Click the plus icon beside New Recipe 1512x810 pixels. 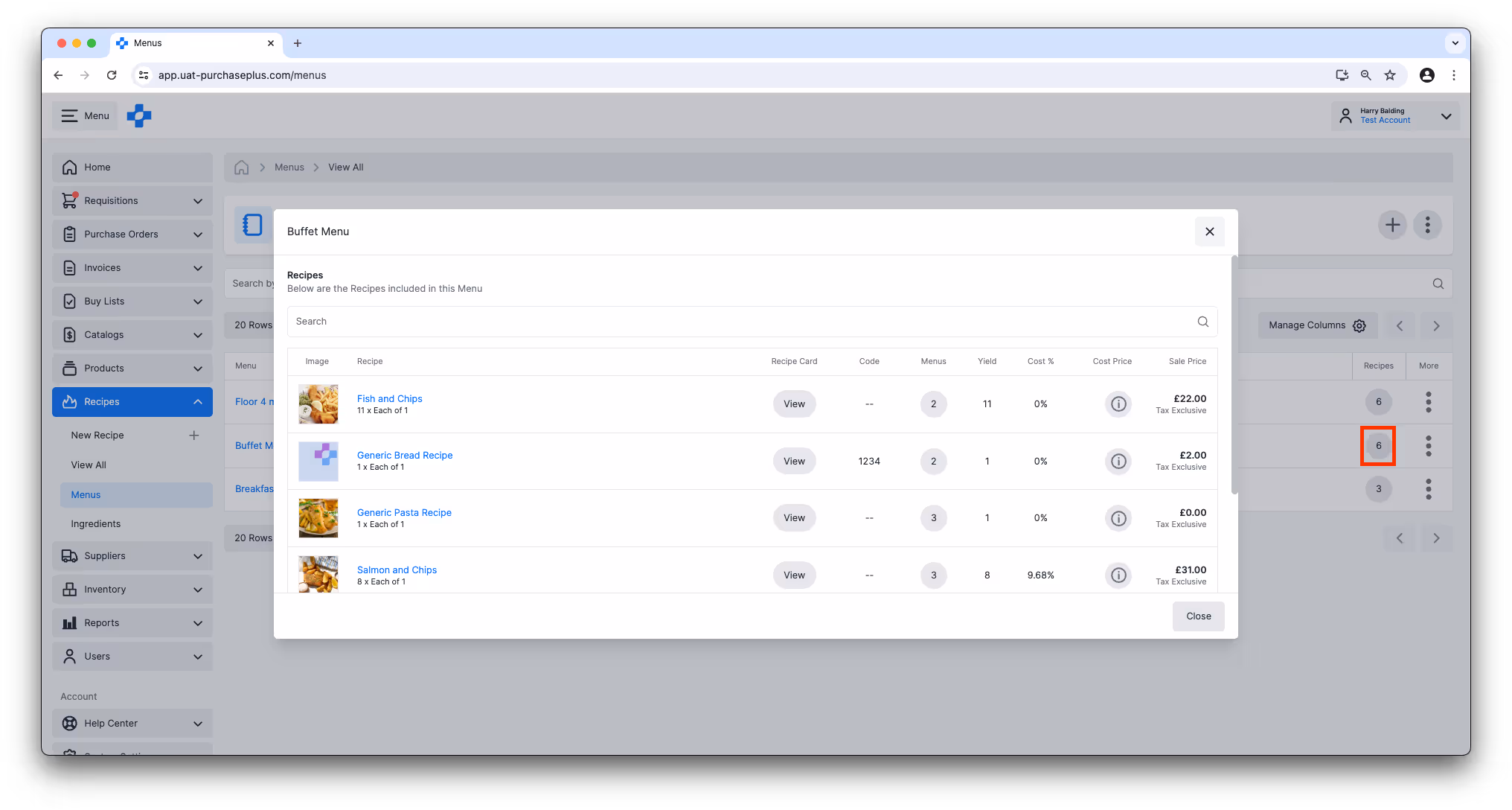tap(194, 436)
